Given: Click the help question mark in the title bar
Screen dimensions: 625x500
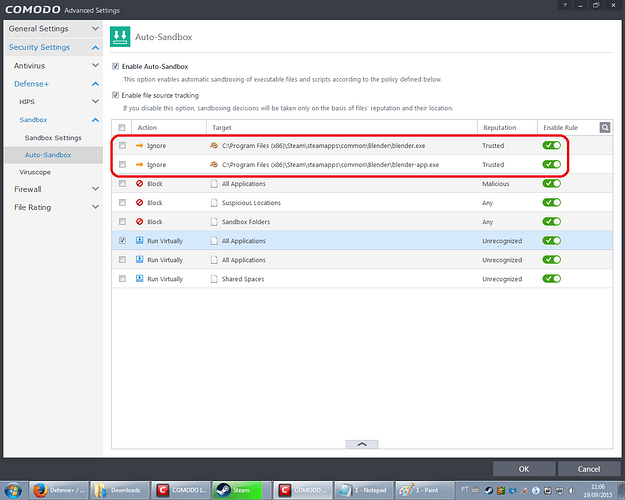Looking at the screenshot, I should click(x=565, y=5).
